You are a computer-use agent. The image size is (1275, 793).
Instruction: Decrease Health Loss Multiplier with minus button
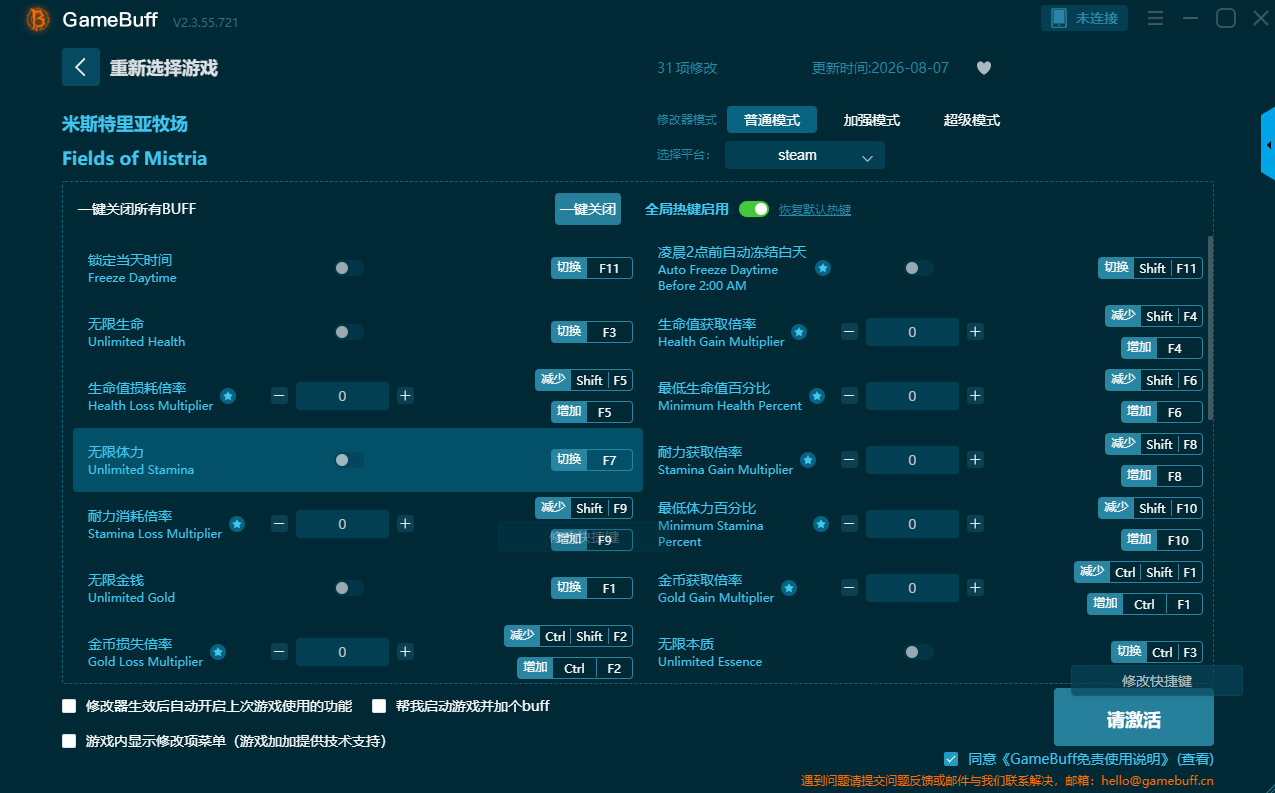(279, 396)
